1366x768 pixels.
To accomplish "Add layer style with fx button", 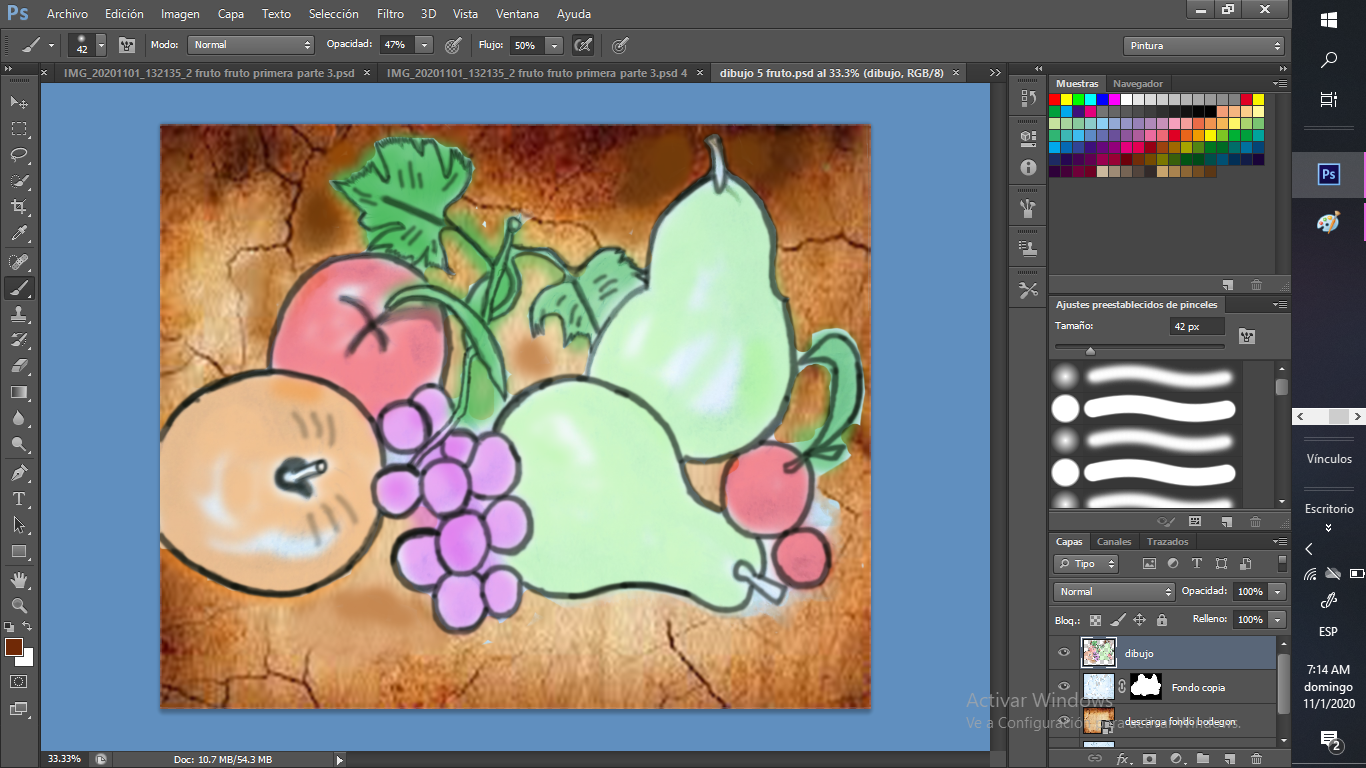I will [1122, 759].
